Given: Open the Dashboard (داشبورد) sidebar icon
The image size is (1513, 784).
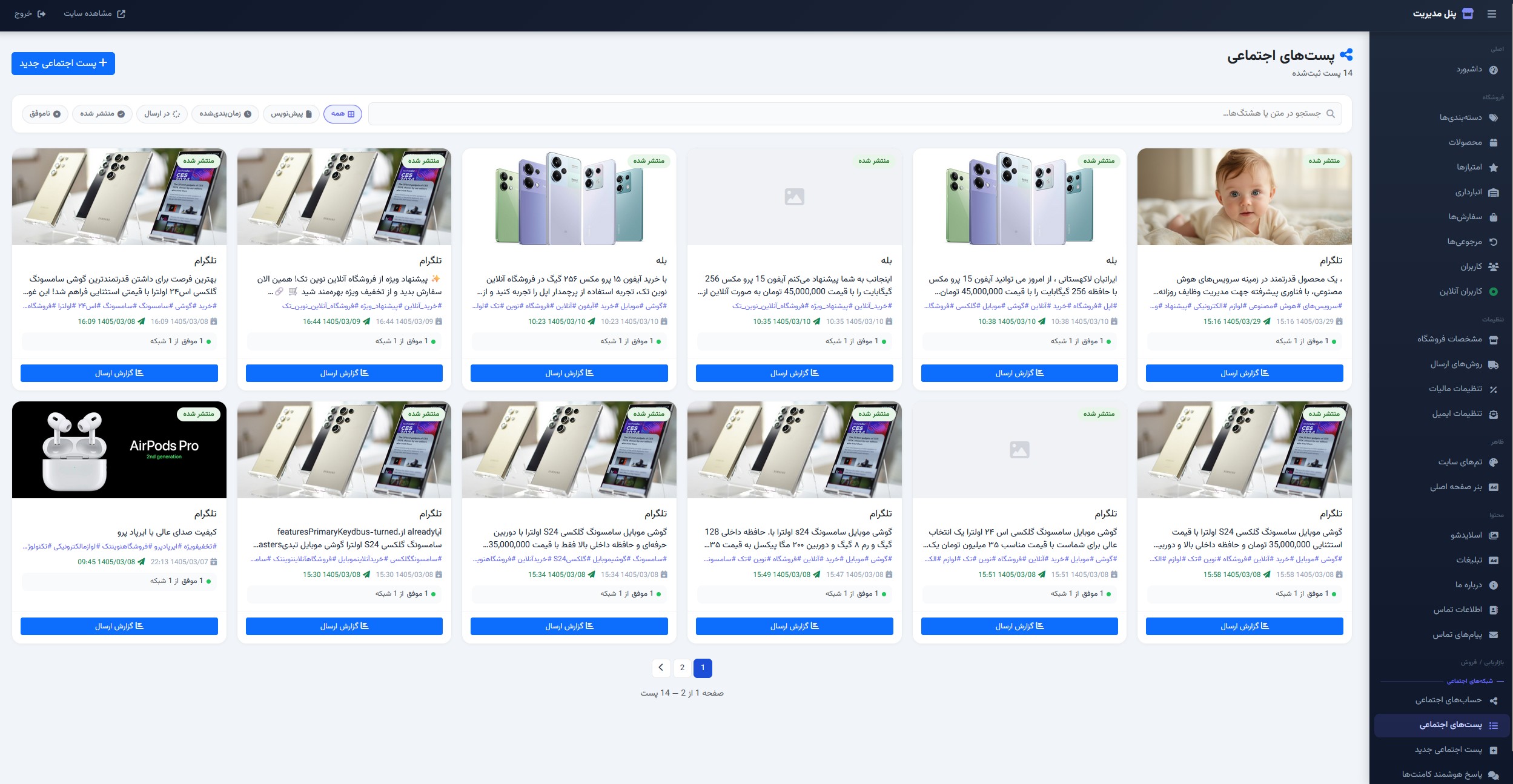Looking at the screenshot, I should click(1493, 70).
